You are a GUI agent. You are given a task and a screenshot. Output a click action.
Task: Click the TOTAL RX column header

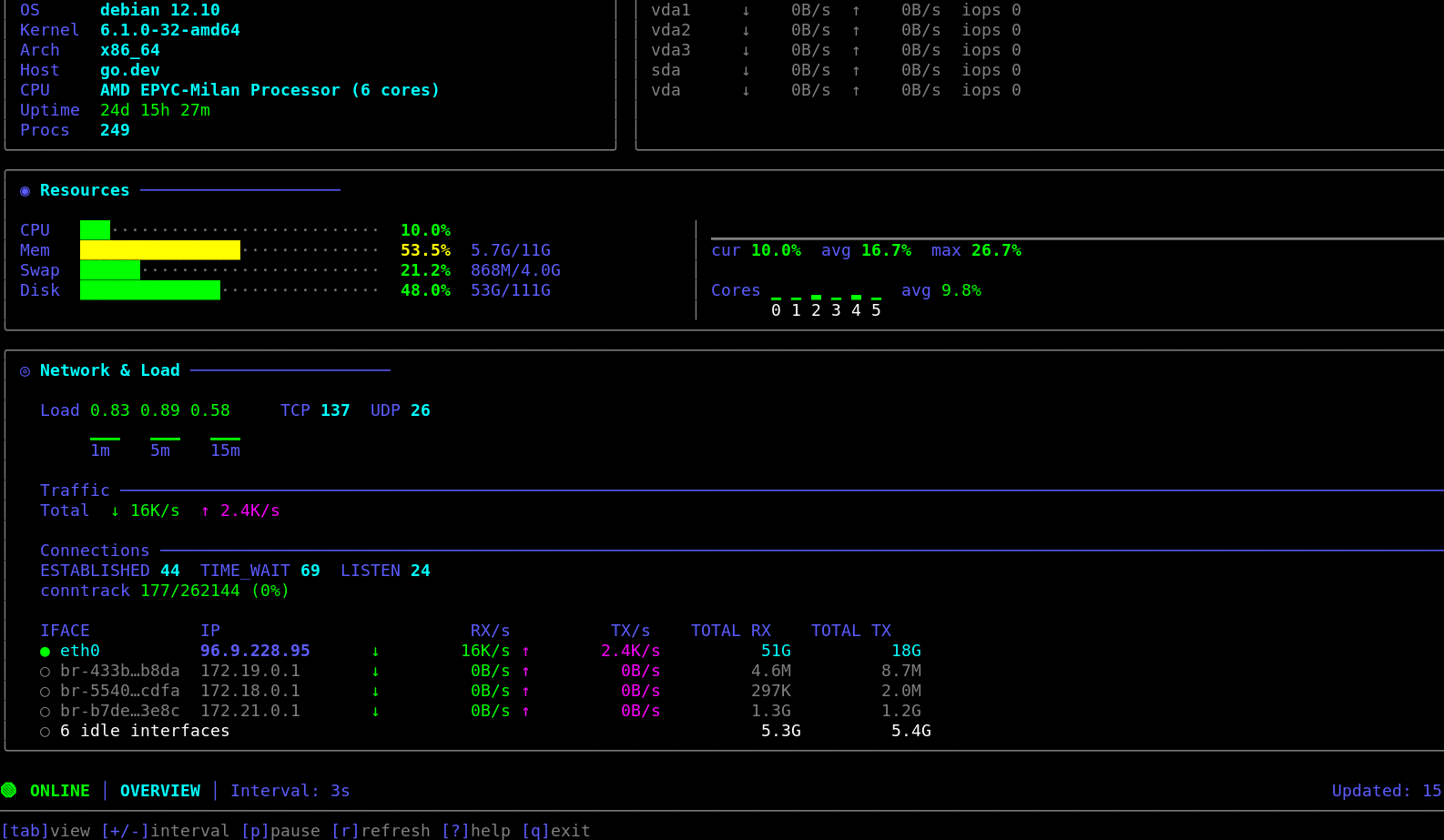(731, 631)
